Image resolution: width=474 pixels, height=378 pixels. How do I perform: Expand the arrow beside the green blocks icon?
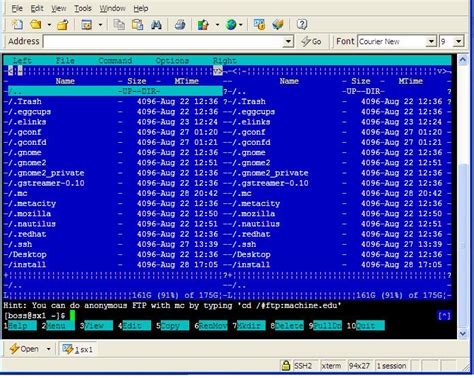click(217, 25)
